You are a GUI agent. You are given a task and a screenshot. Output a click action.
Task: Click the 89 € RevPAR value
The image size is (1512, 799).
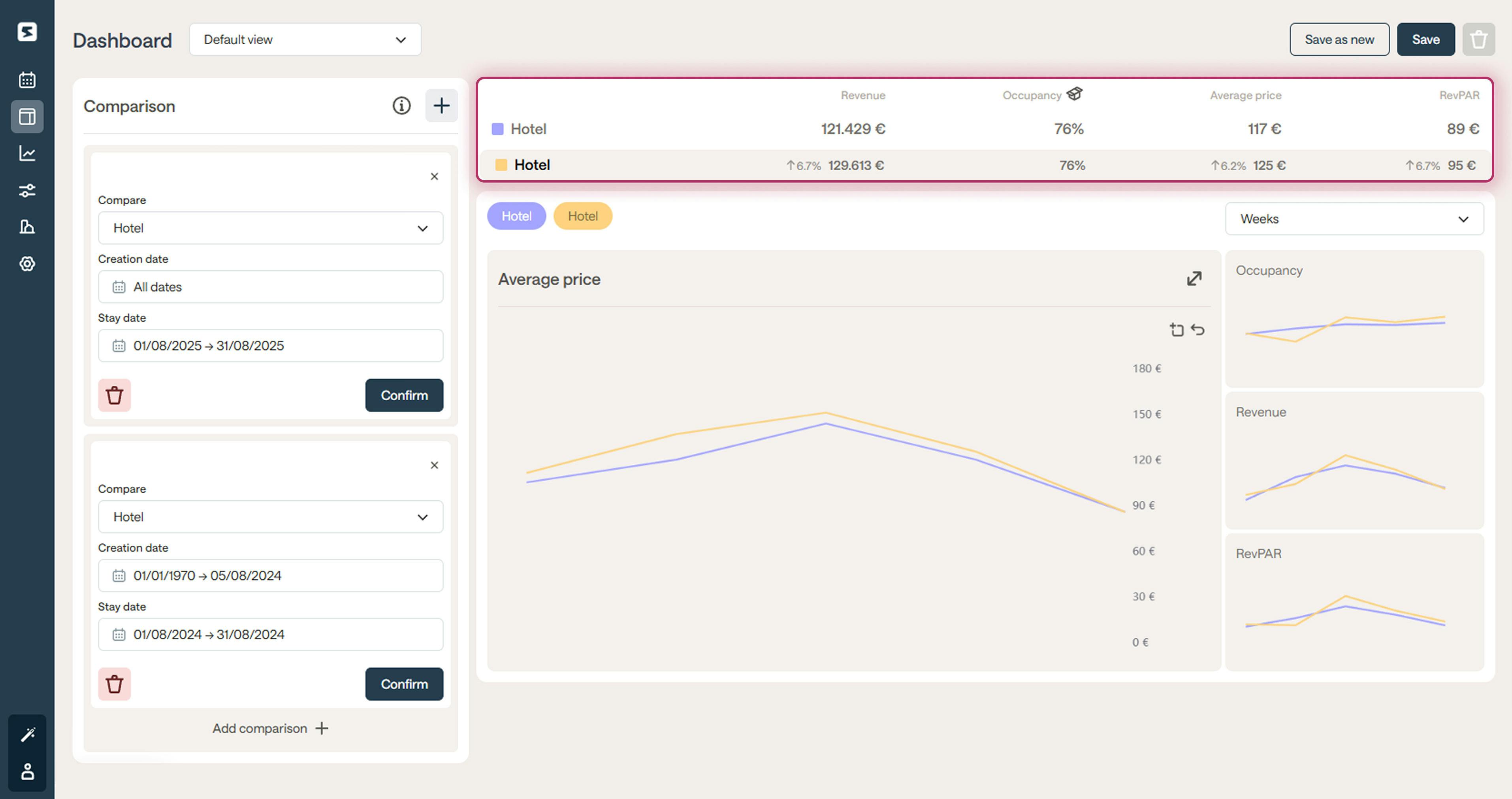pyautogui.click(x=1463, y=129)
